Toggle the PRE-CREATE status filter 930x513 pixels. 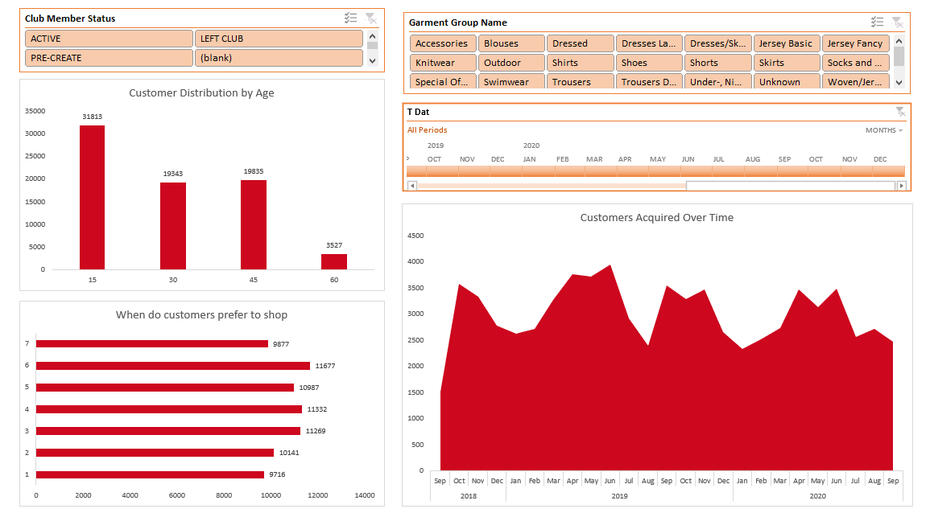click(x=108, y=58)
